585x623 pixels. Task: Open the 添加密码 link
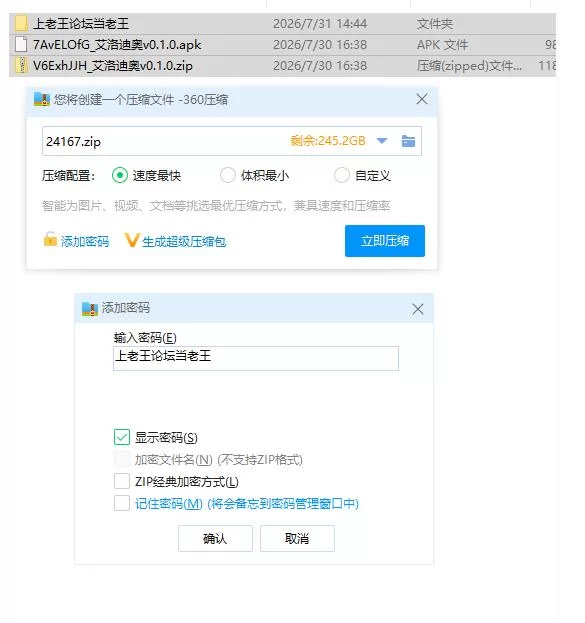85,242
